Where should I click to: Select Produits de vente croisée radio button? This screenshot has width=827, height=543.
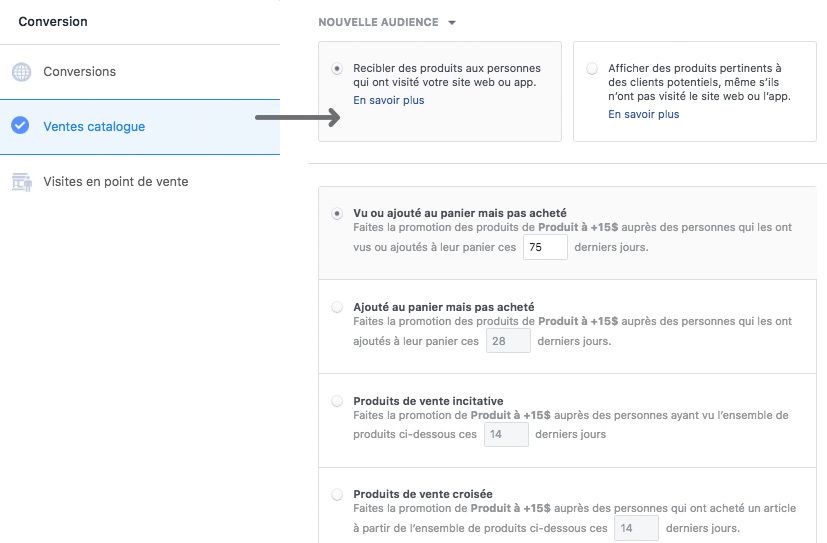(x=337, y=494)
